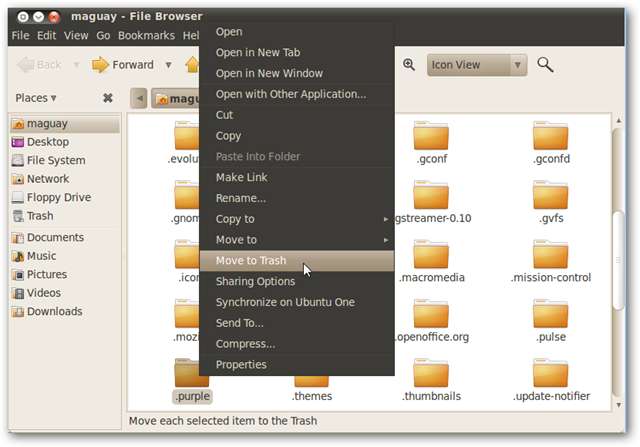Choose Open in New Tab

tap(297, 52)
